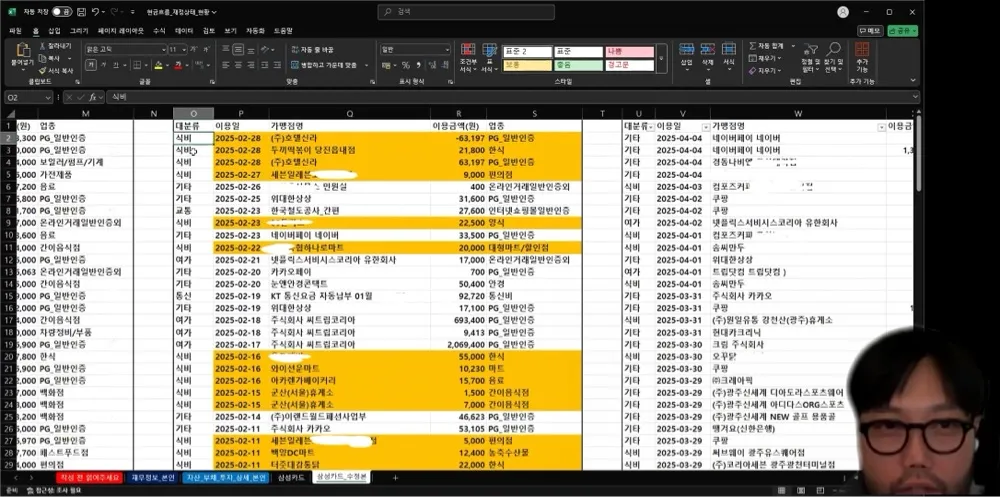This screenshot has width=1001, height=497.
Task: Click the percent style icon
Action: [405, 65]
